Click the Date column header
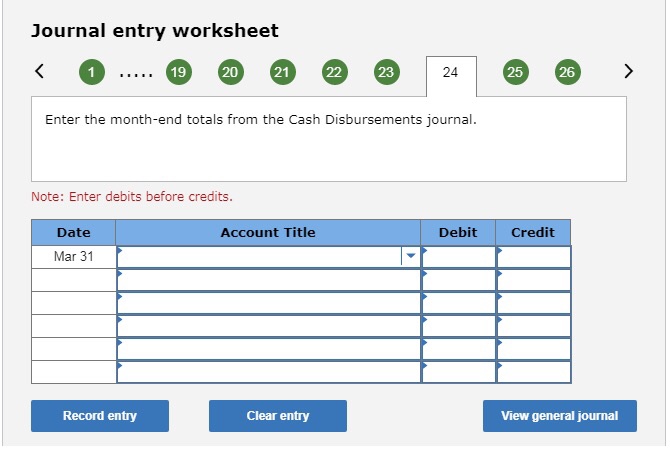Screen dimensions: 670x450 click(x=73, y=232)
